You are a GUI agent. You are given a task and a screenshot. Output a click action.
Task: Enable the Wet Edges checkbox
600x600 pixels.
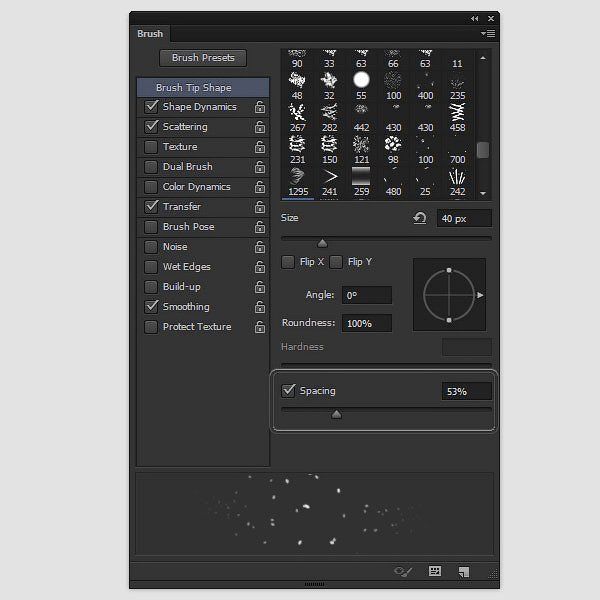coord(151,267)
